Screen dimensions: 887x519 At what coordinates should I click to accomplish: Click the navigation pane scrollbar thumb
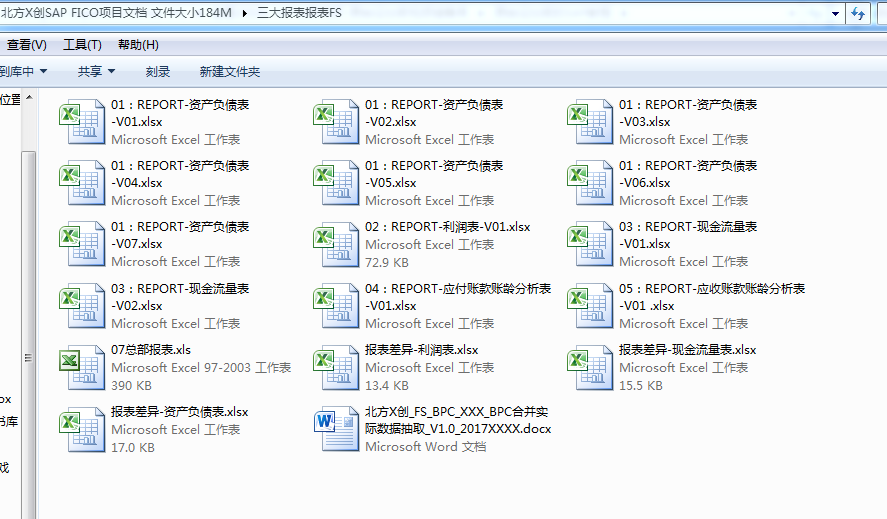click(28, 335)
